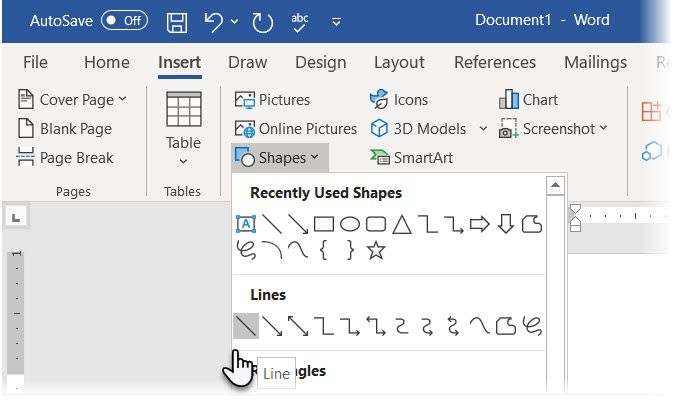Toggle the AutoSave switch

point(124,20)
